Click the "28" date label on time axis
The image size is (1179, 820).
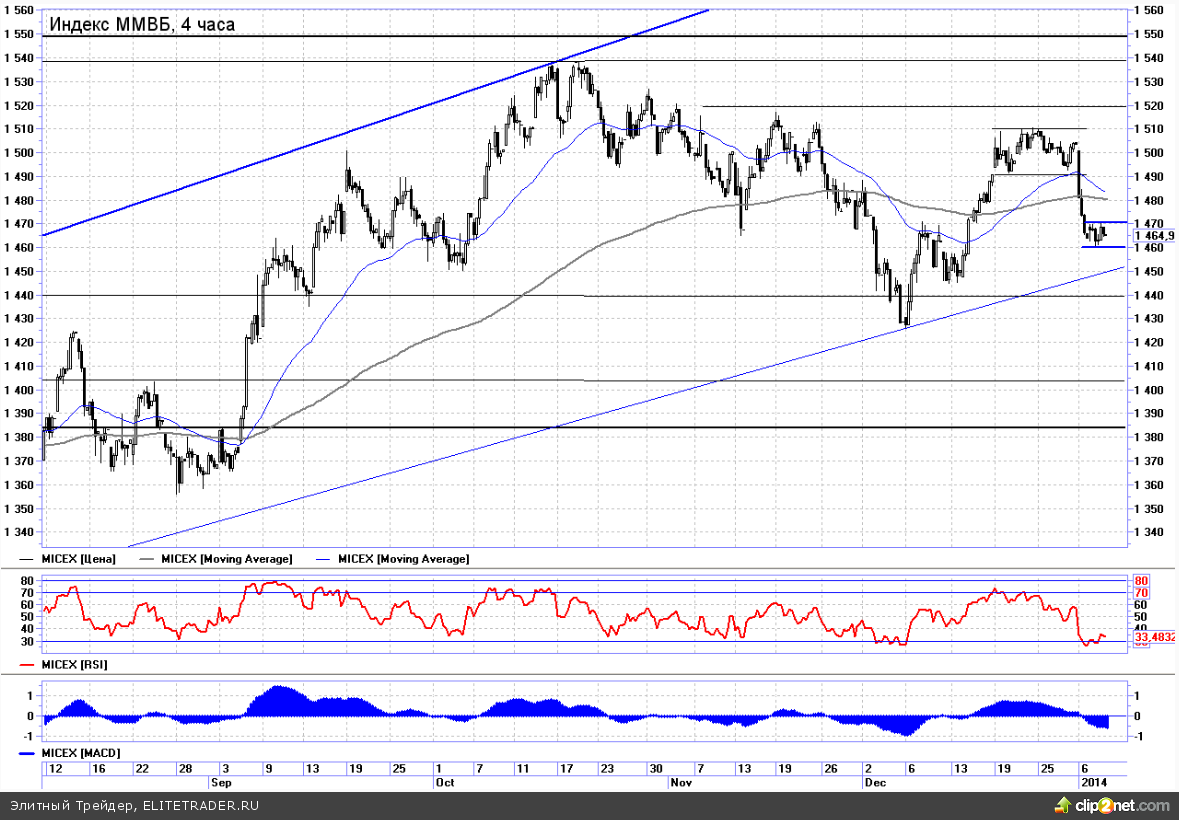click(185, 769)
